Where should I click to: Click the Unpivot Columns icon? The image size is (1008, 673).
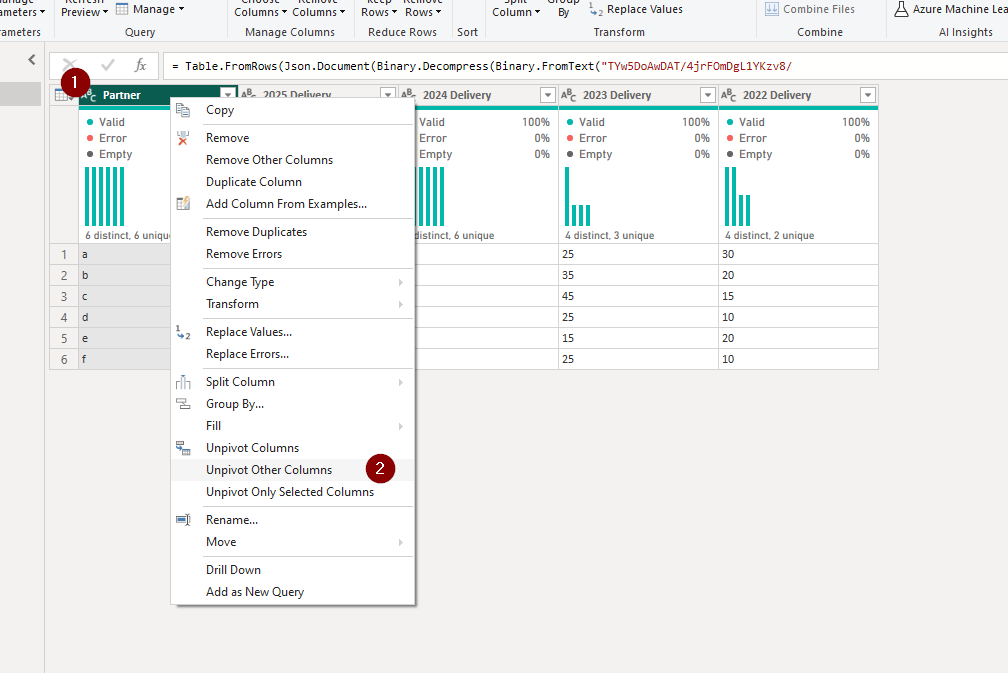pyautogui.click(x=183, y=448)
